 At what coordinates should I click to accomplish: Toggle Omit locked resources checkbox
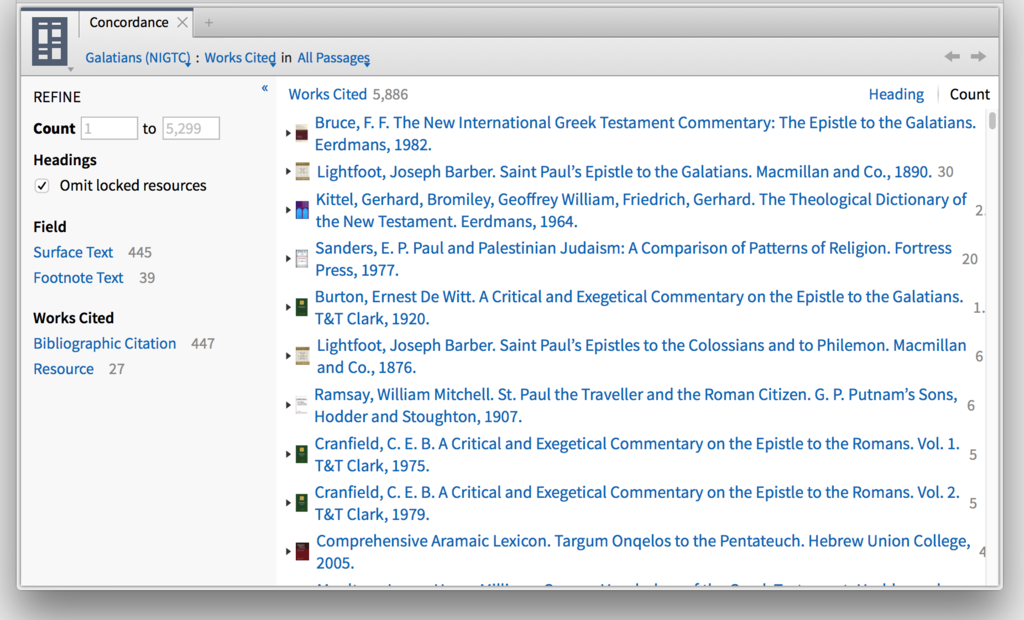pos(42,186)
